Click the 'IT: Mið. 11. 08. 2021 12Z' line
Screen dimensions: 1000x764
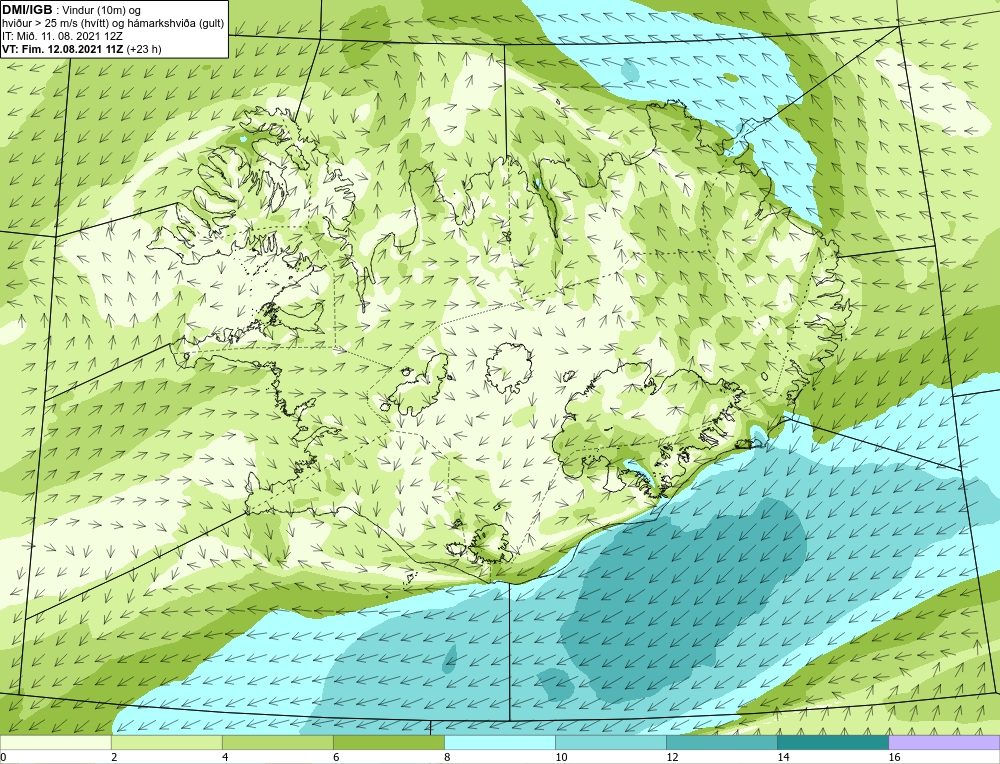pos(62,36)
